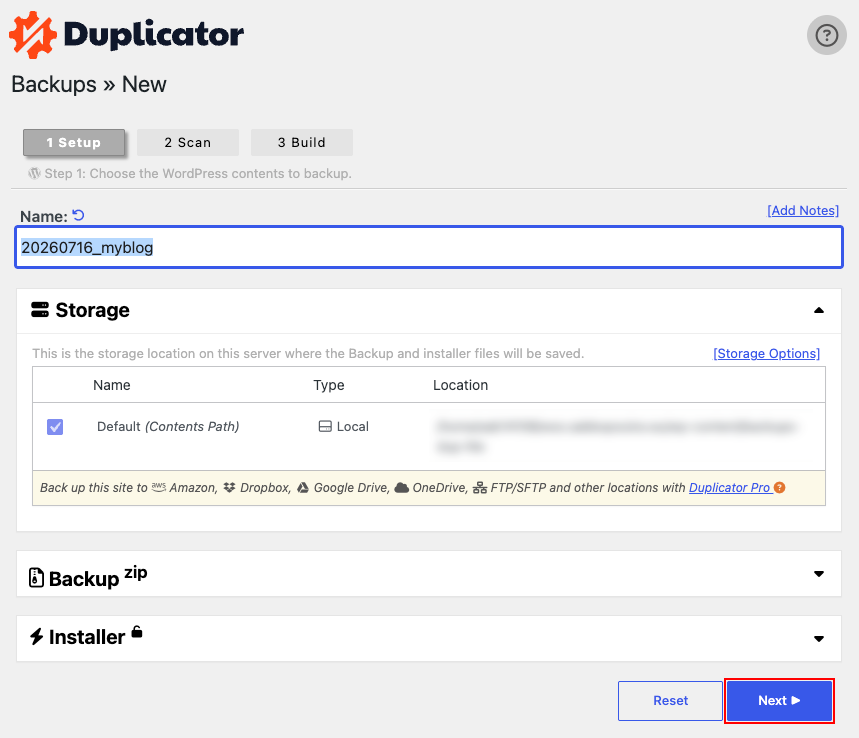Screen dimensions: 859x738
Task: Open the Storage Options link
Action: 766,353
